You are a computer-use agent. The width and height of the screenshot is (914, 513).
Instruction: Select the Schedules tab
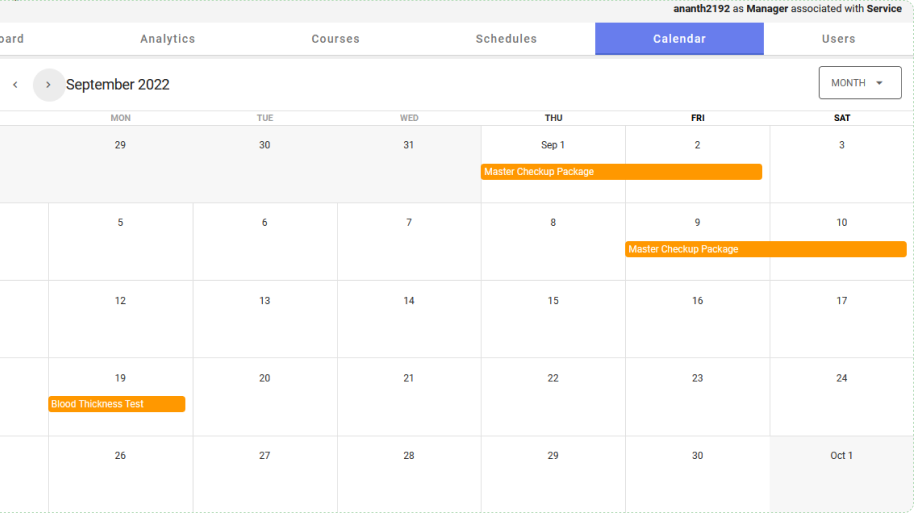506,39
